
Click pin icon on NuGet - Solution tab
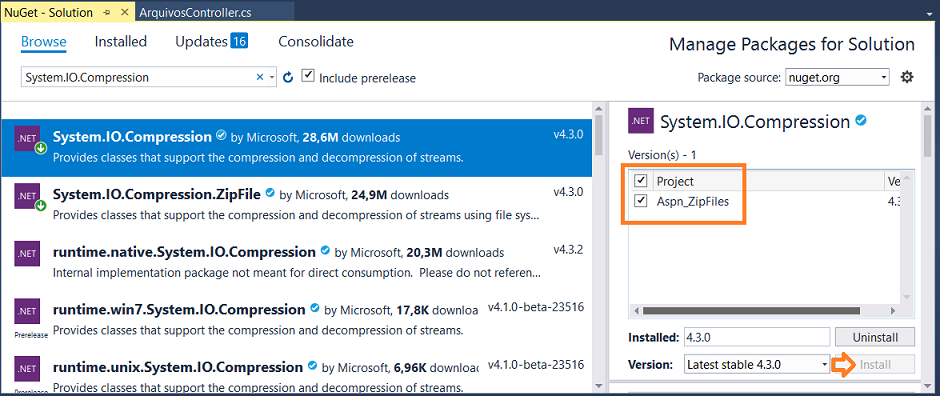click(106, 12)
